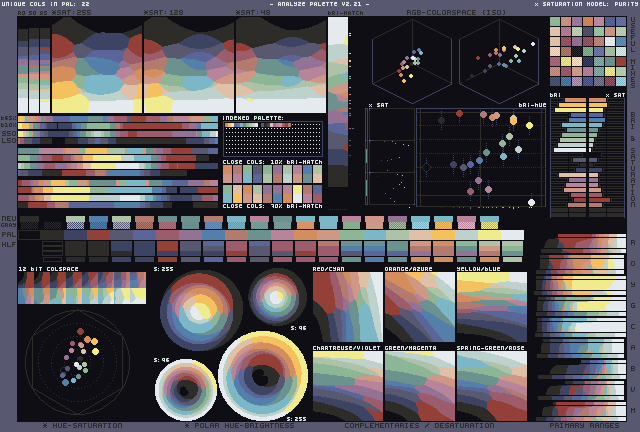Click the "UNIQUE COLS IN PAL: 22" text
Image resolution: width=640 pixels, height=432 pixels.
pyautogui.click(x=45, y=4)
